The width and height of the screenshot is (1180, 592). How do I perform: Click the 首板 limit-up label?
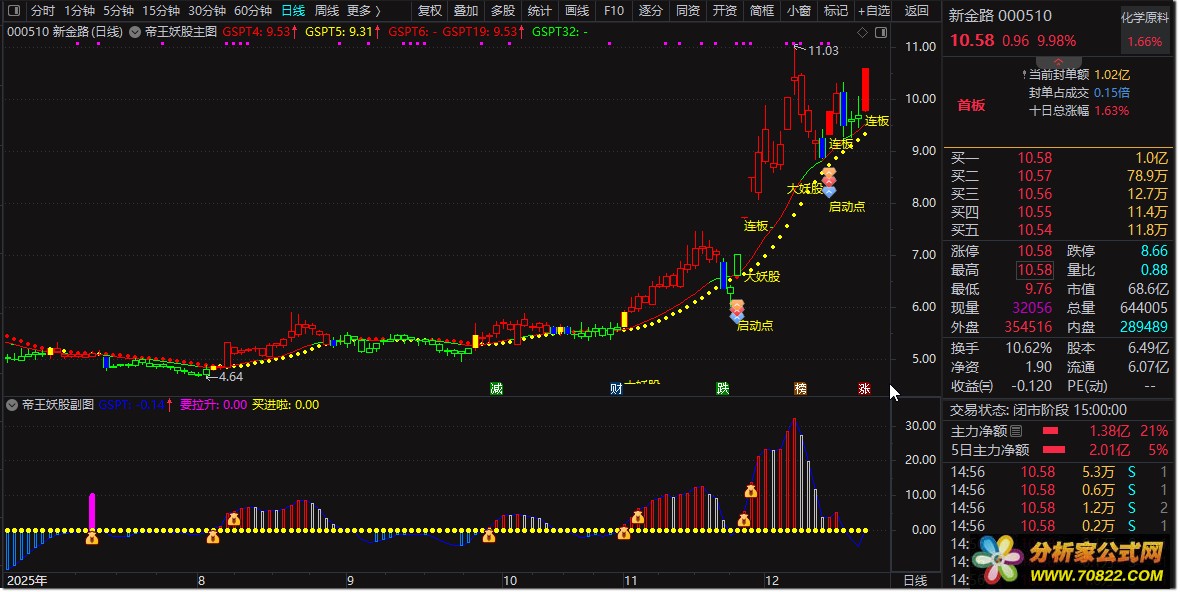click(971, 105)
